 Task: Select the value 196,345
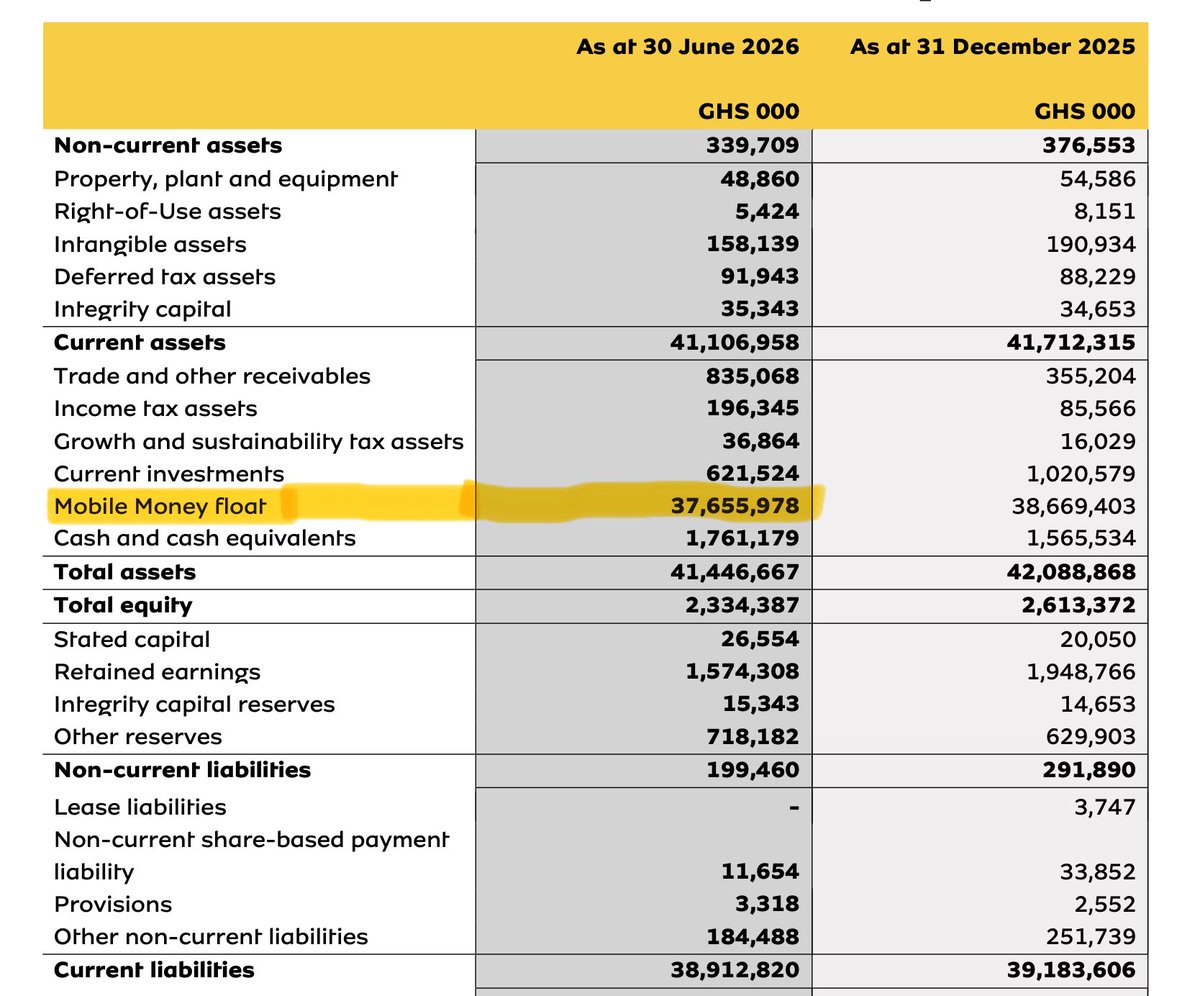tap(754, 409)
